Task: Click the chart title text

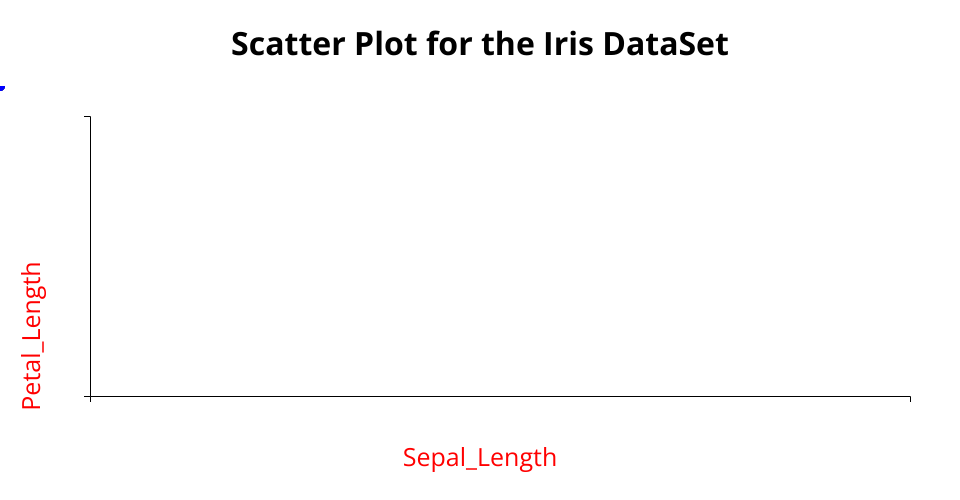Action: [479, 44]
